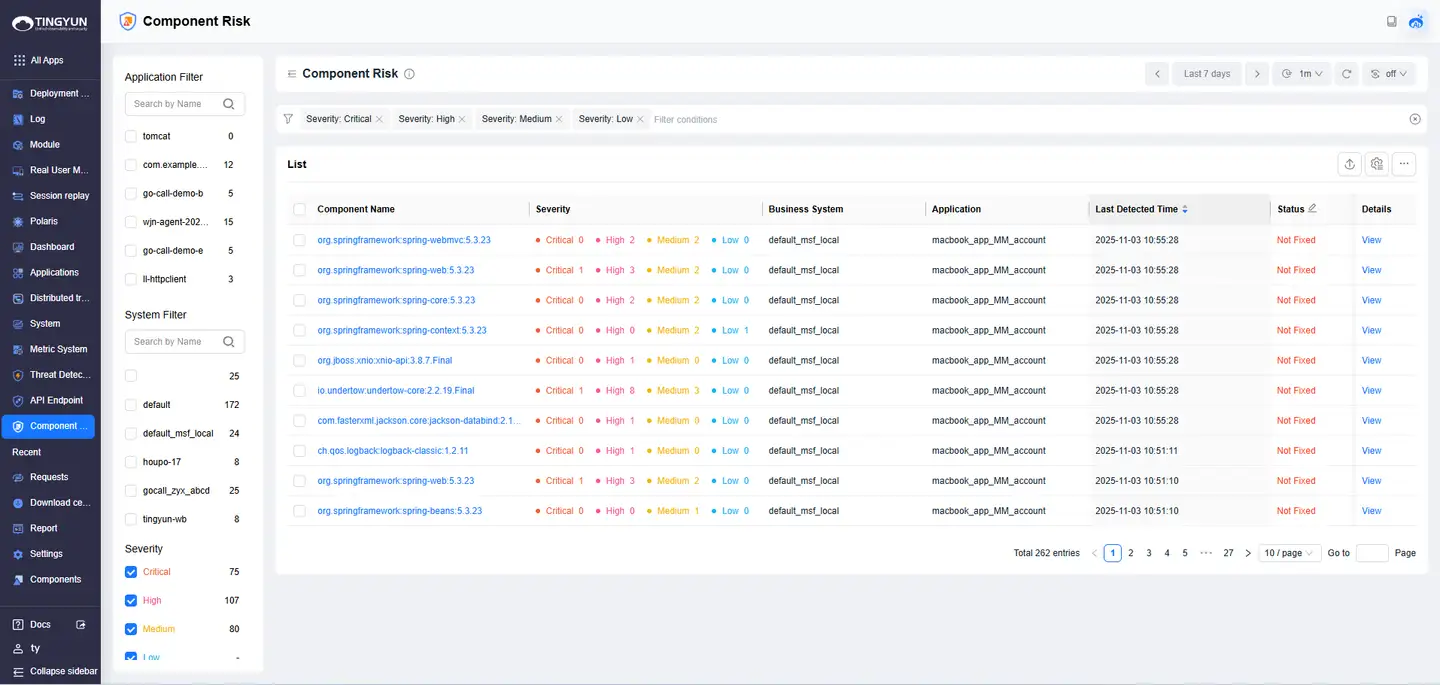
Task: Click the refresh data icon
Action: tap(1347, 74)
